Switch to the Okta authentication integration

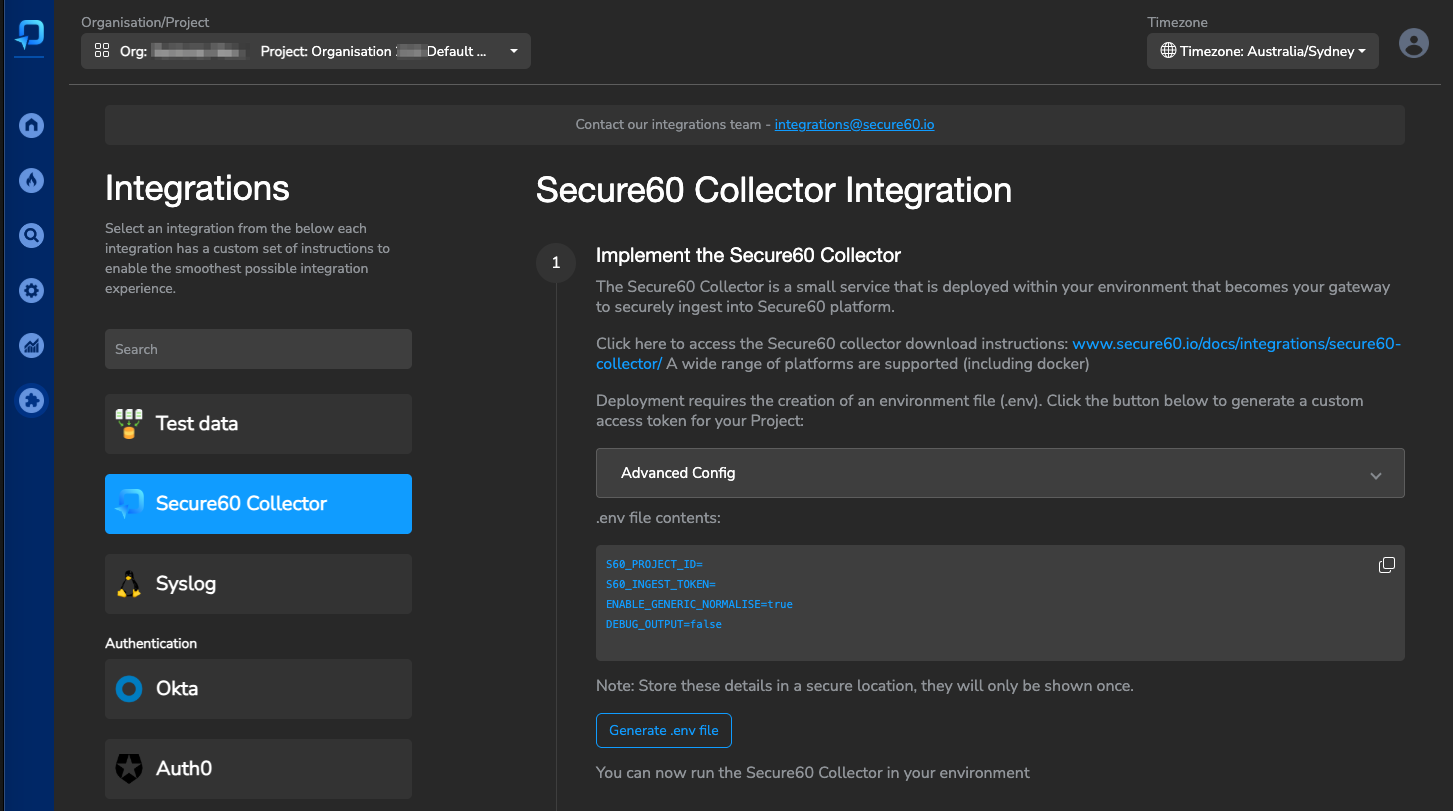[258, 689]
